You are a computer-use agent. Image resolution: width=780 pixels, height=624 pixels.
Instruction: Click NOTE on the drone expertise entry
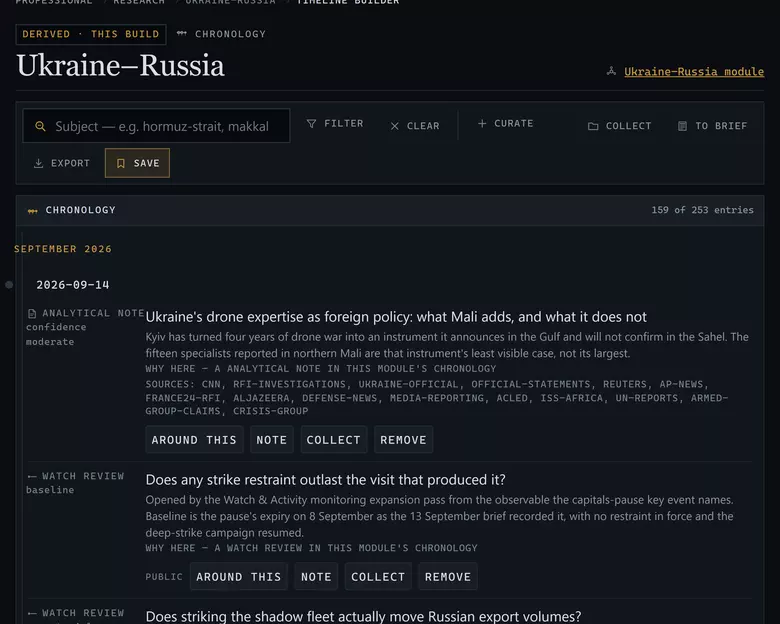pos(272,440)
